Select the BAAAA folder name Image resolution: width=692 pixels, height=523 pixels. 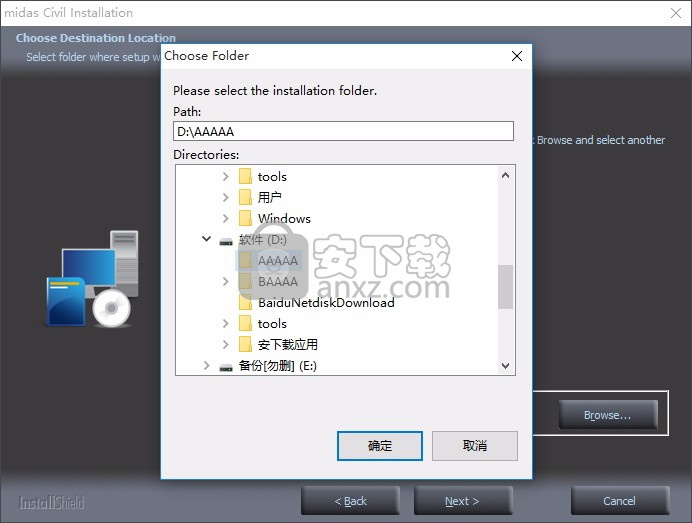click(278, 282)
